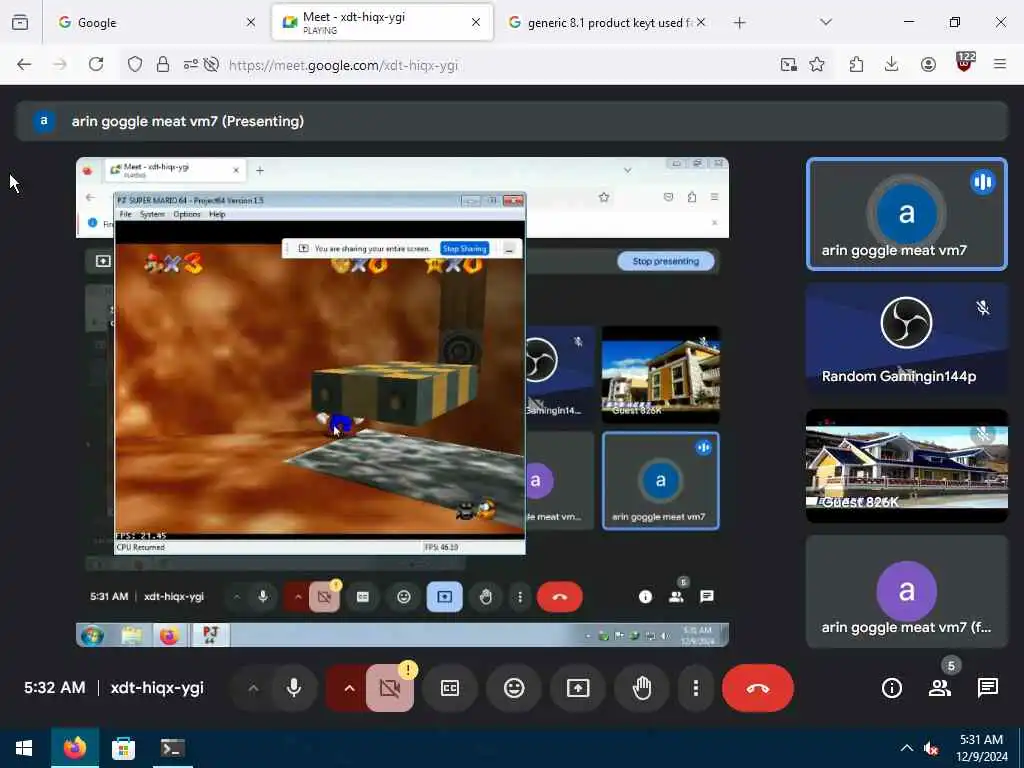1024x768 pixels.
Task: Turn on camera in Meet bar
Action: 389,688
